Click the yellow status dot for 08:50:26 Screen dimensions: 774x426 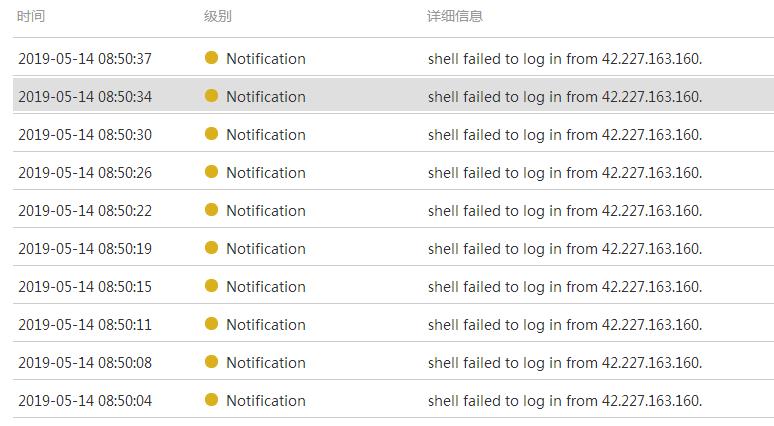[211, 172]
